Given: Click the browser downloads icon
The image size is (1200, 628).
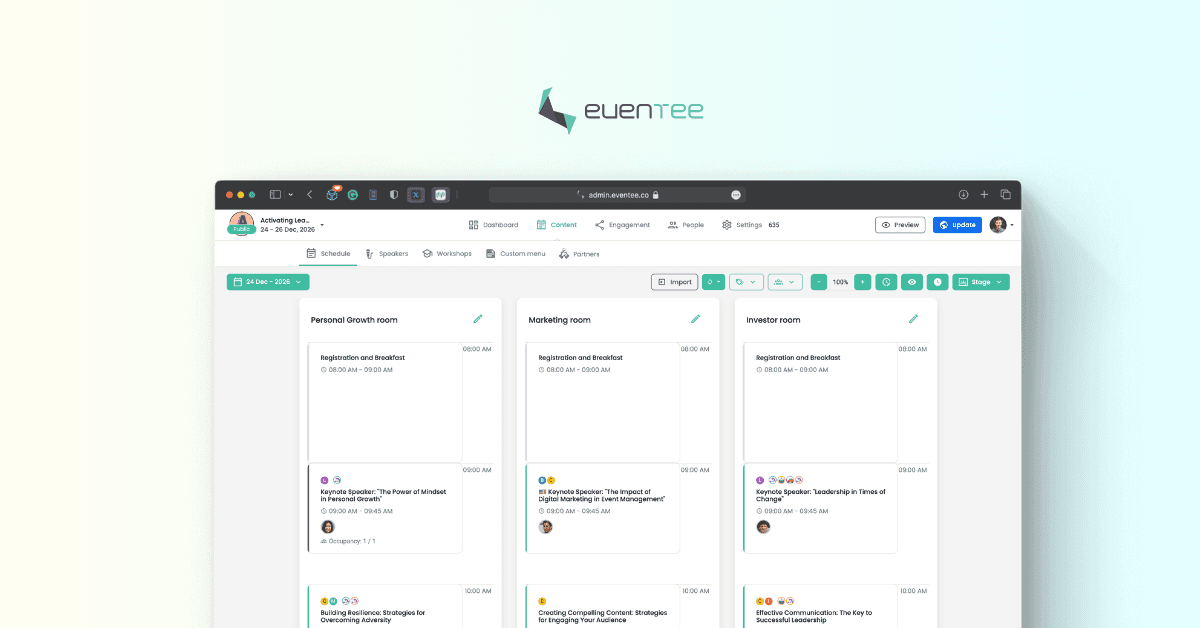Looking at the screenshot, I should coord(963,195).
